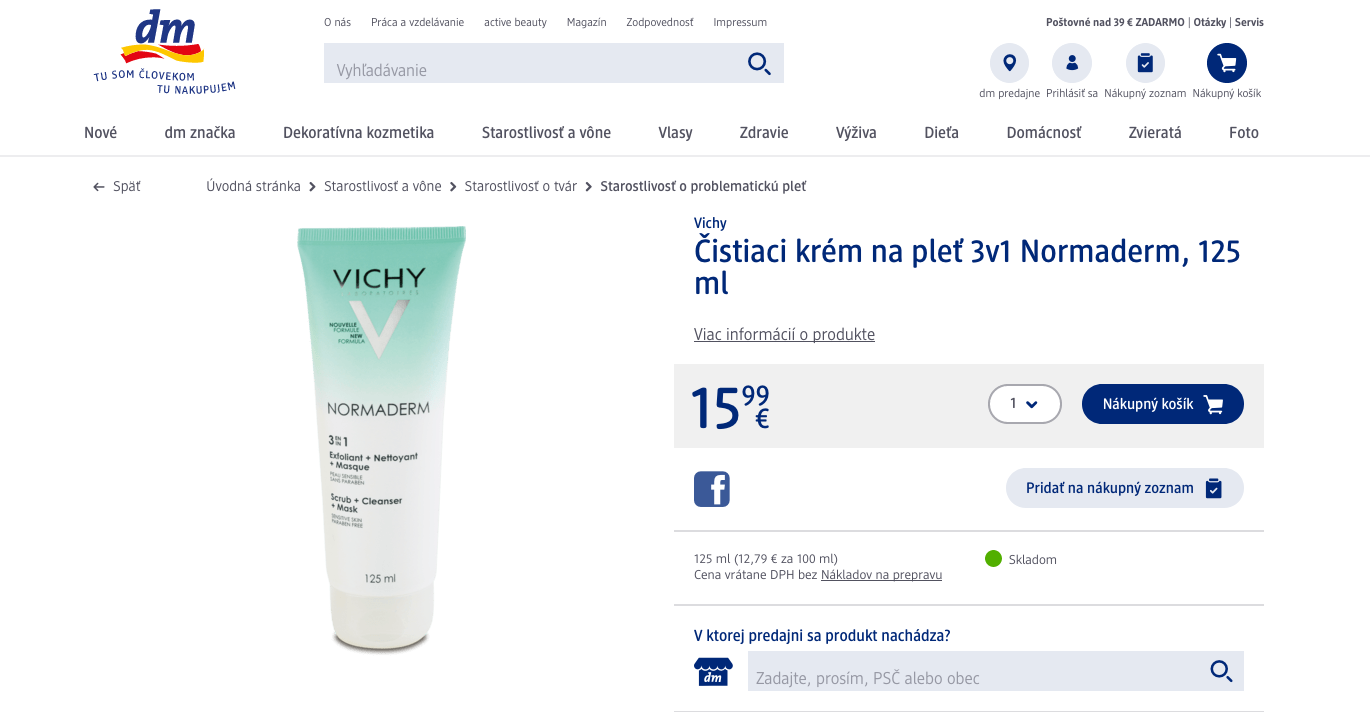Select the Zdravie navigation item
Screen dimensions: 1370x712
coord(764,132)
